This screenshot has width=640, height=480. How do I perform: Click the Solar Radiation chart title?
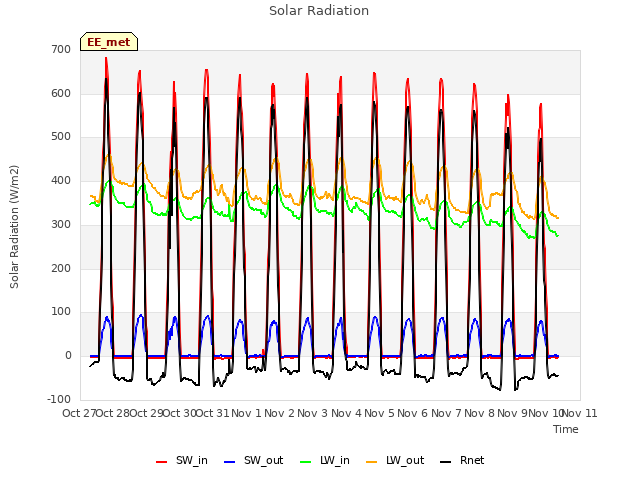[x=319, y=11]
